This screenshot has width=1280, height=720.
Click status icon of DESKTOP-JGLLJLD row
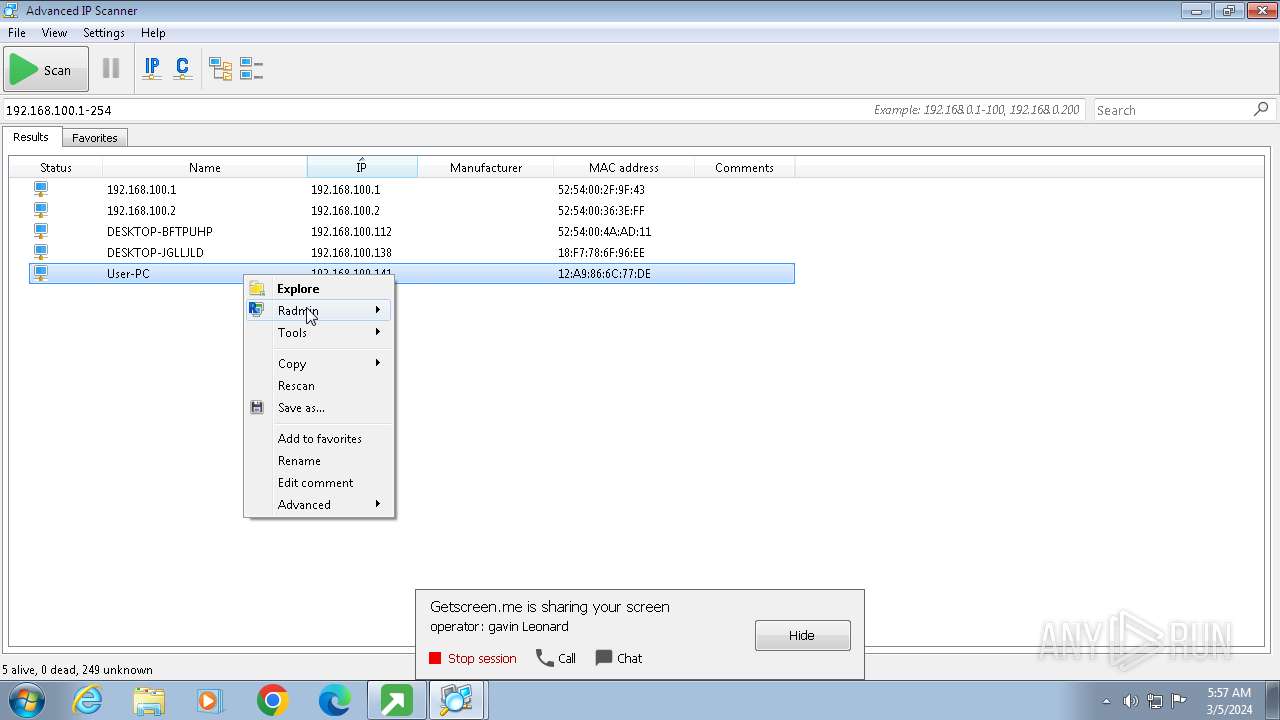click(41, 252)
